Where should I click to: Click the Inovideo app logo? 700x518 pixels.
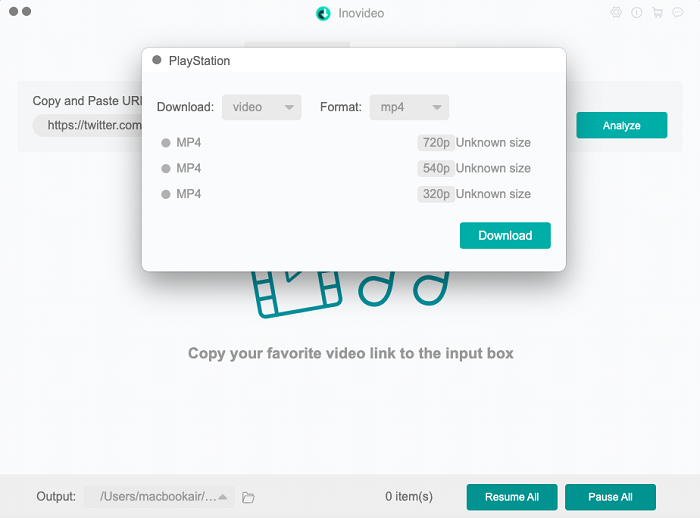tap(323, 13)
